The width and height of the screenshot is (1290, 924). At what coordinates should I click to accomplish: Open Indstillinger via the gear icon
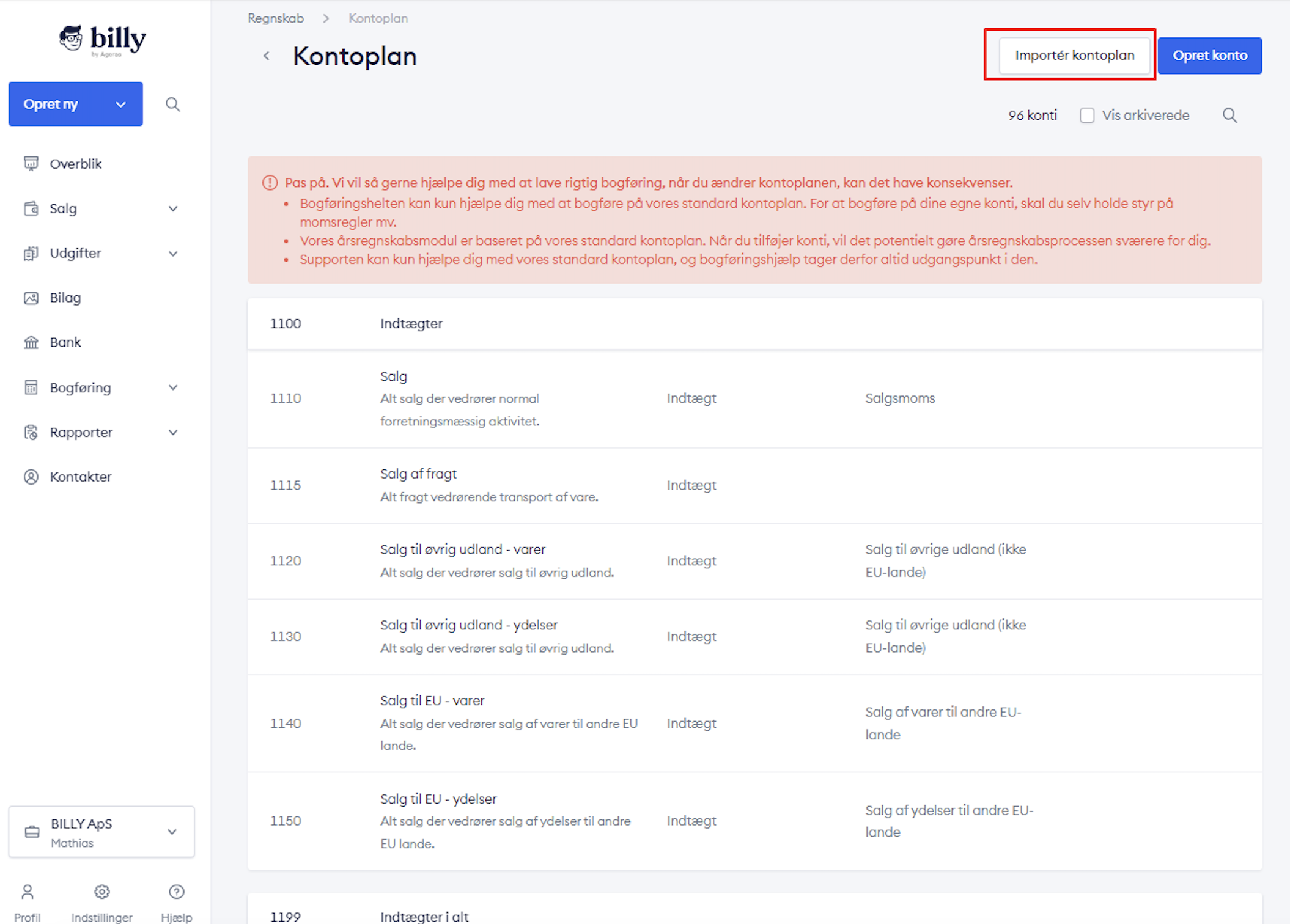(x=101, y=892)
